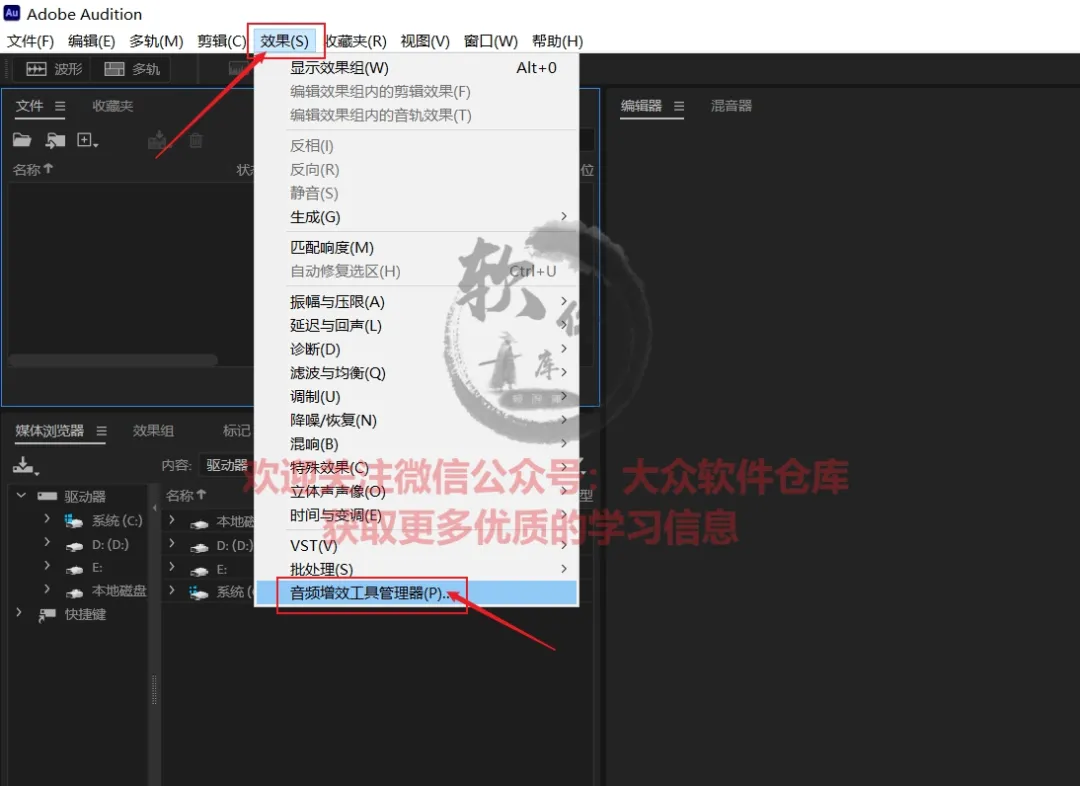
Task: Select the 媒体浏览器 tab
Action: click(x=50, y=431)
